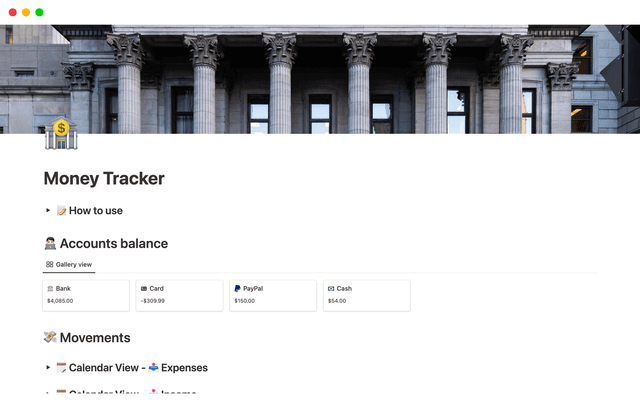Click the Money Tracker page title
Screen dimensions: 640x400
(x=104, y=179)
